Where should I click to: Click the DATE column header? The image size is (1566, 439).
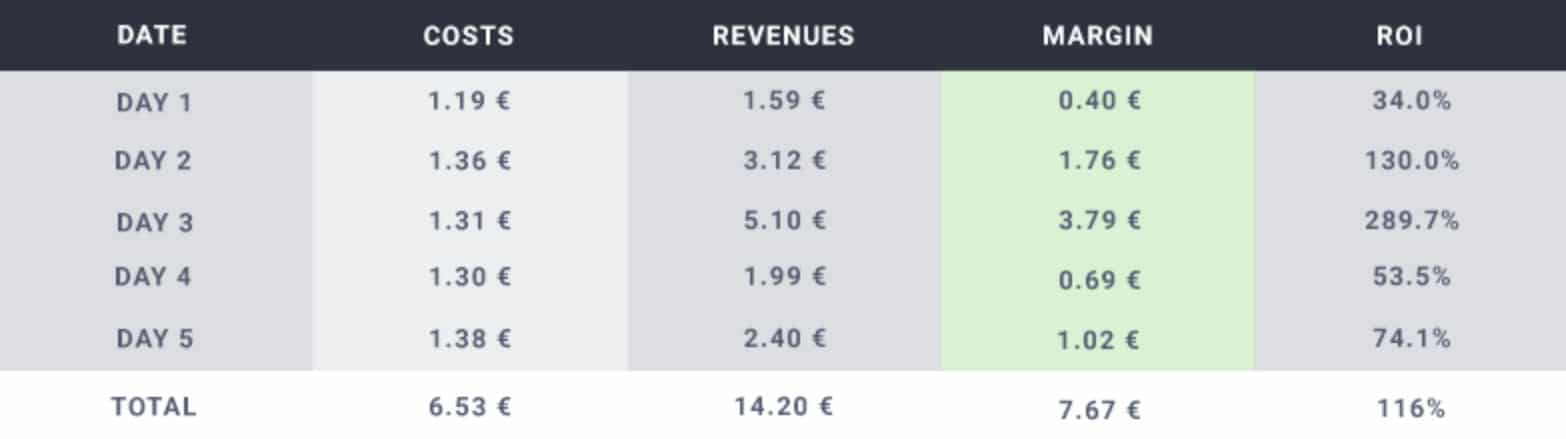tap(152, 36)
